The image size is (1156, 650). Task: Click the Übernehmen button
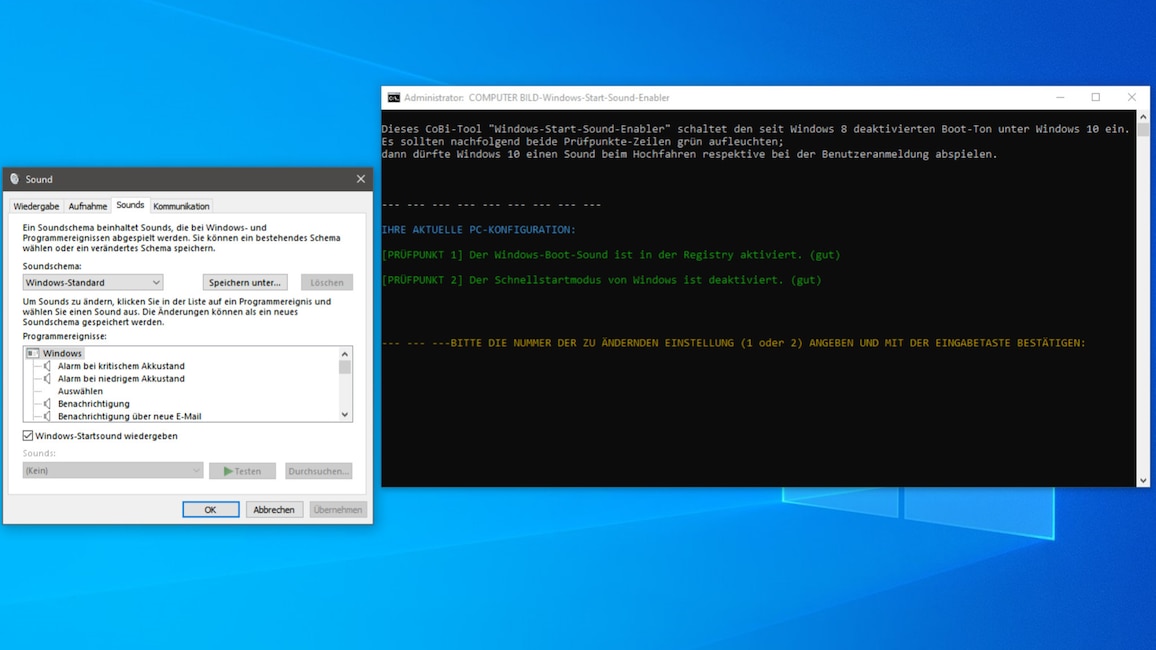pyautogui.click(x=338, y=509)
